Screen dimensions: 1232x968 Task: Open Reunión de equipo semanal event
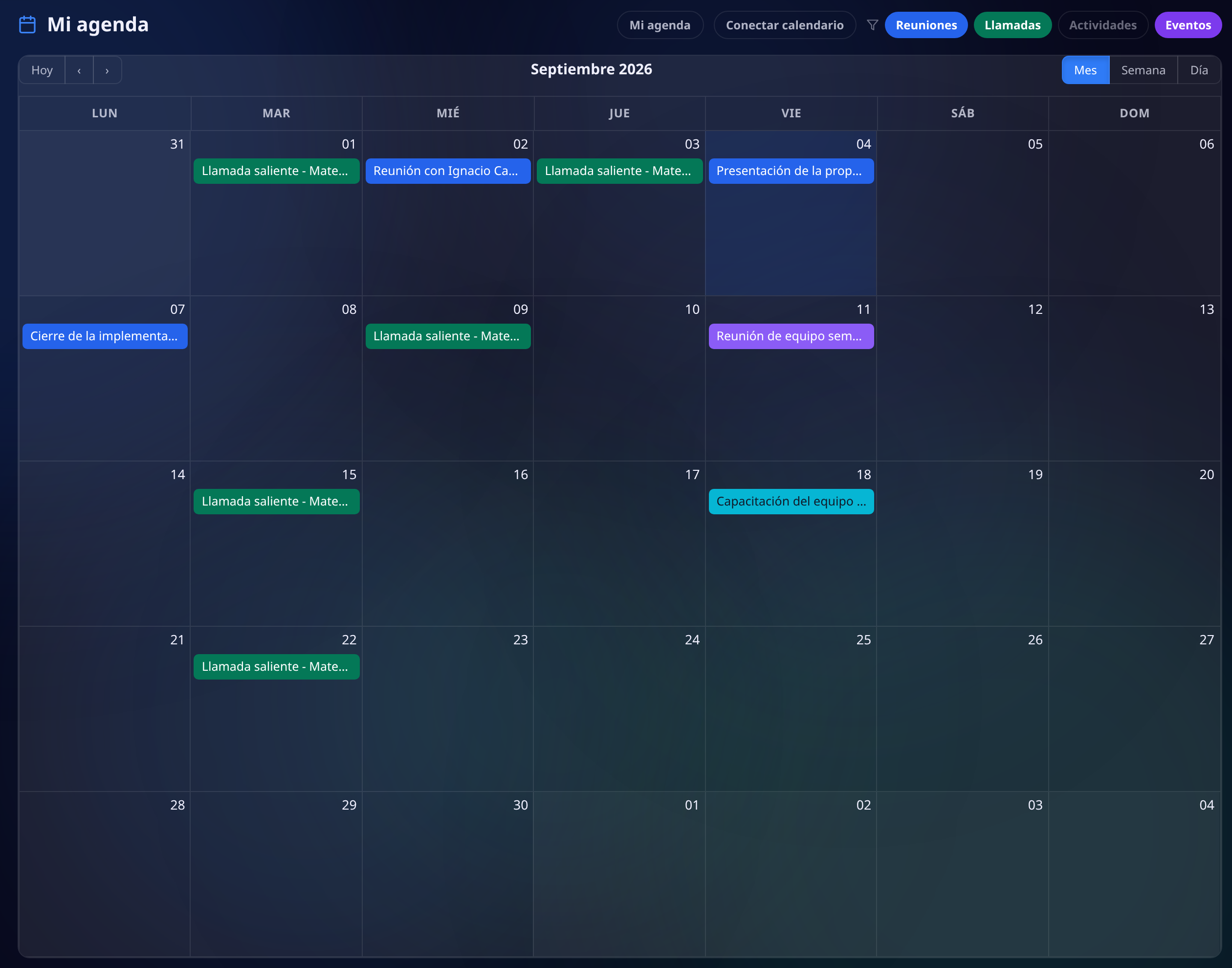click(x=791, y=336)
